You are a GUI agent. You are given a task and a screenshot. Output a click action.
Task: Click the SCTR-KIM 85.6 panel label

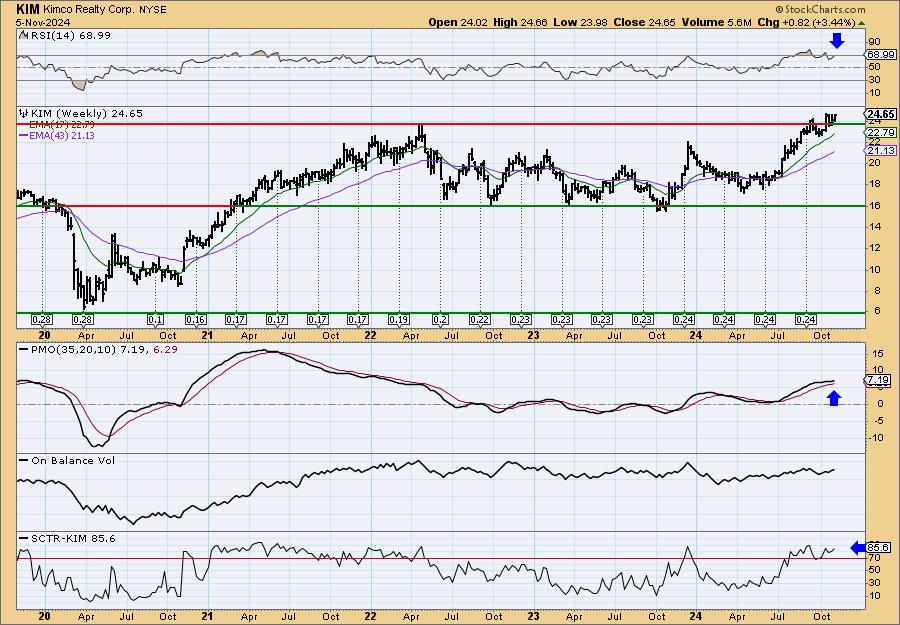72,538
